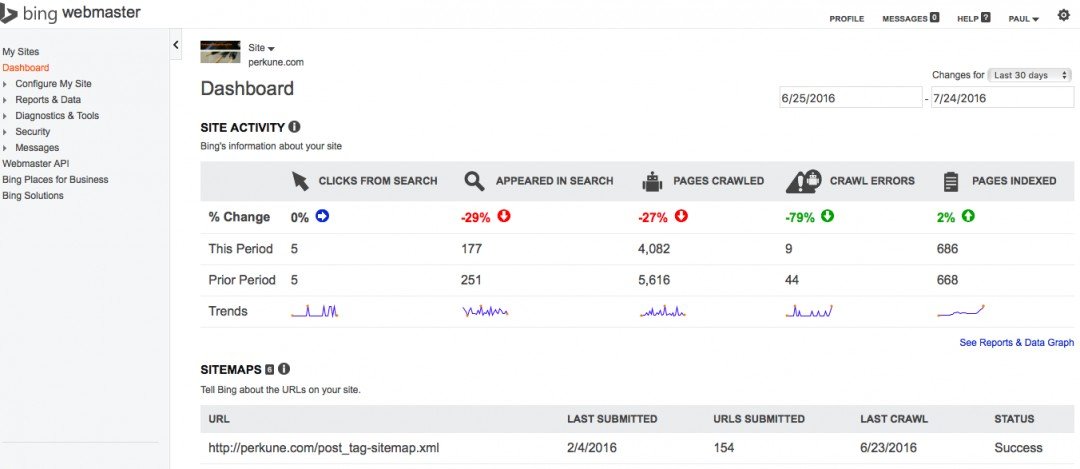The height and width of the screenshot is (469, 1080).
Task: Select Dashboard in sidebar
Action: (25, 67)
